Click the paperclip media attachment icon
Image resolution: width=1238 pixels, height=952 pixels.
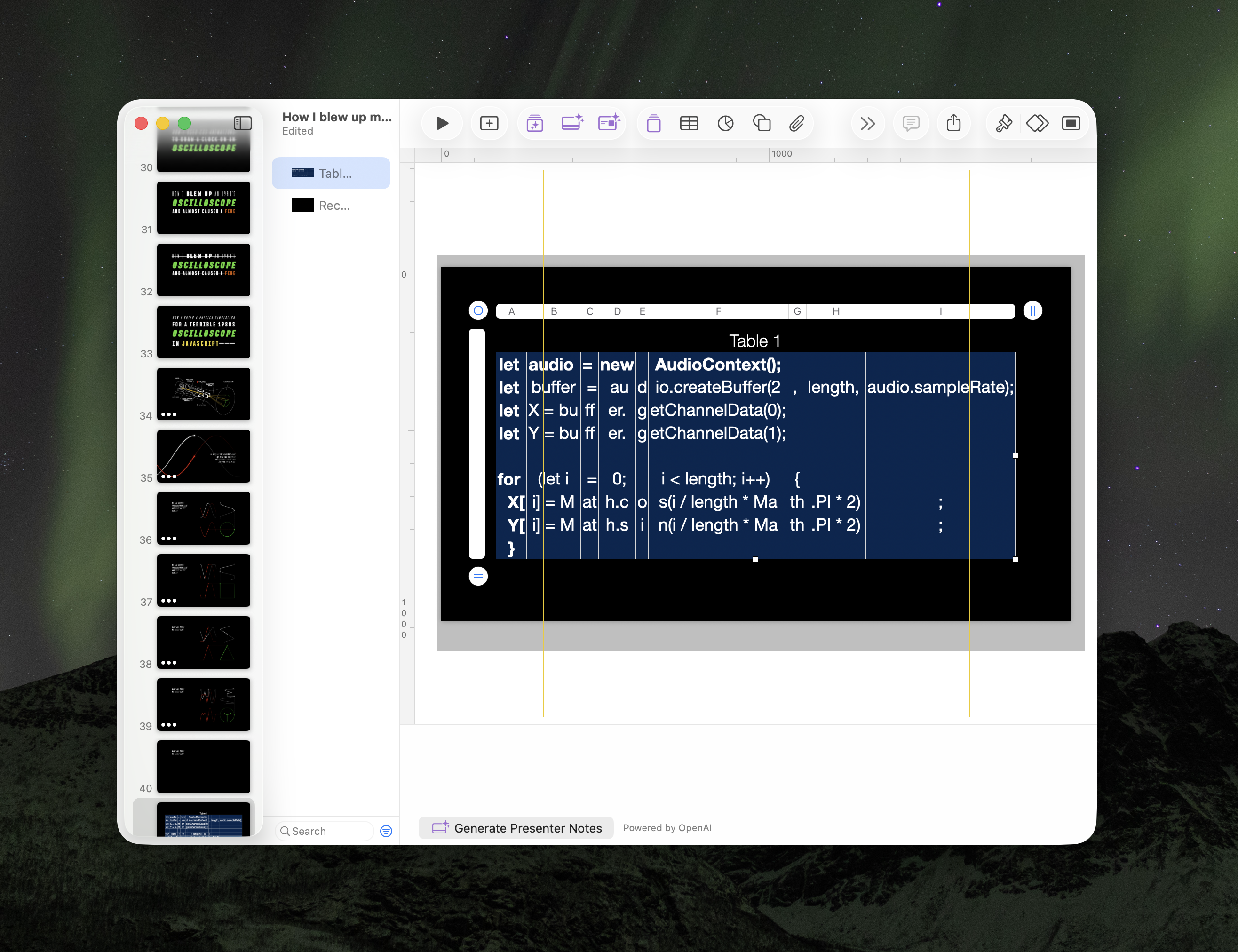point(797,123)
